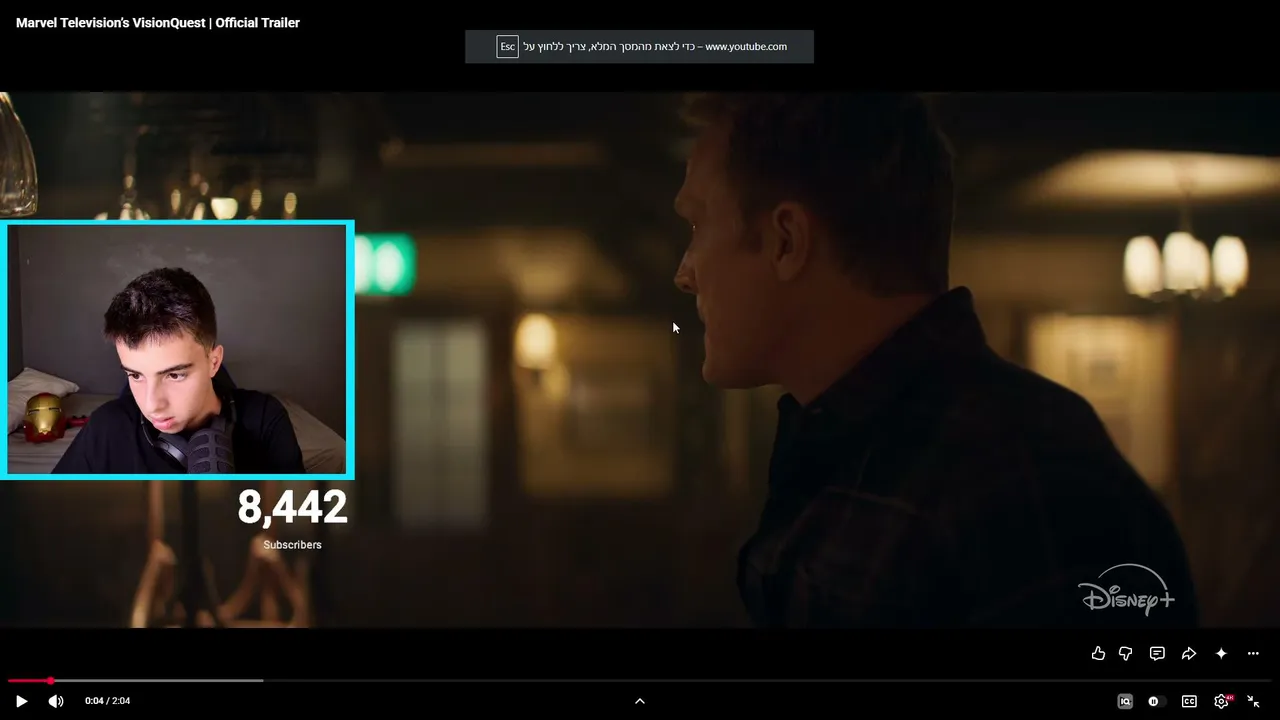Share the video using arrow icon
This screenshot has width=1280, height=720.
click(1189, 653)
